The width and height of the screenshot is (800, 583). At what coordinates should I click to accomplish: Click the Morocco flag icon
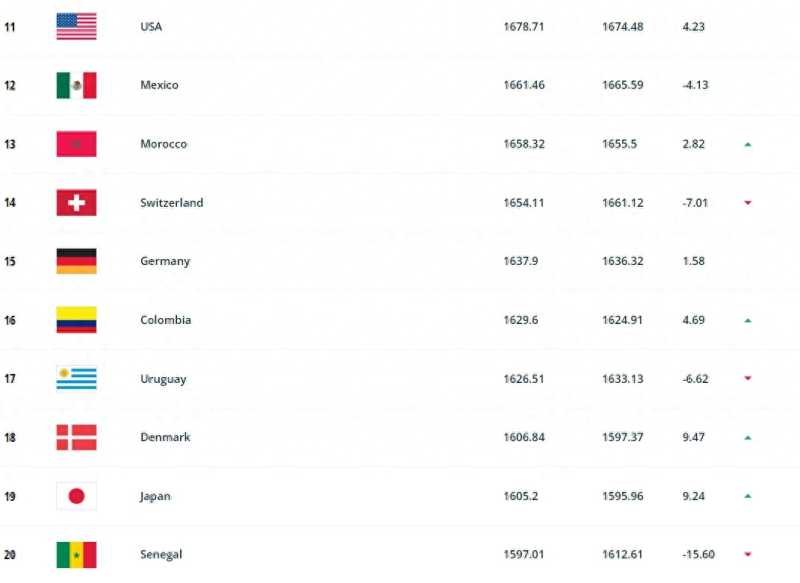pos(76,144)
